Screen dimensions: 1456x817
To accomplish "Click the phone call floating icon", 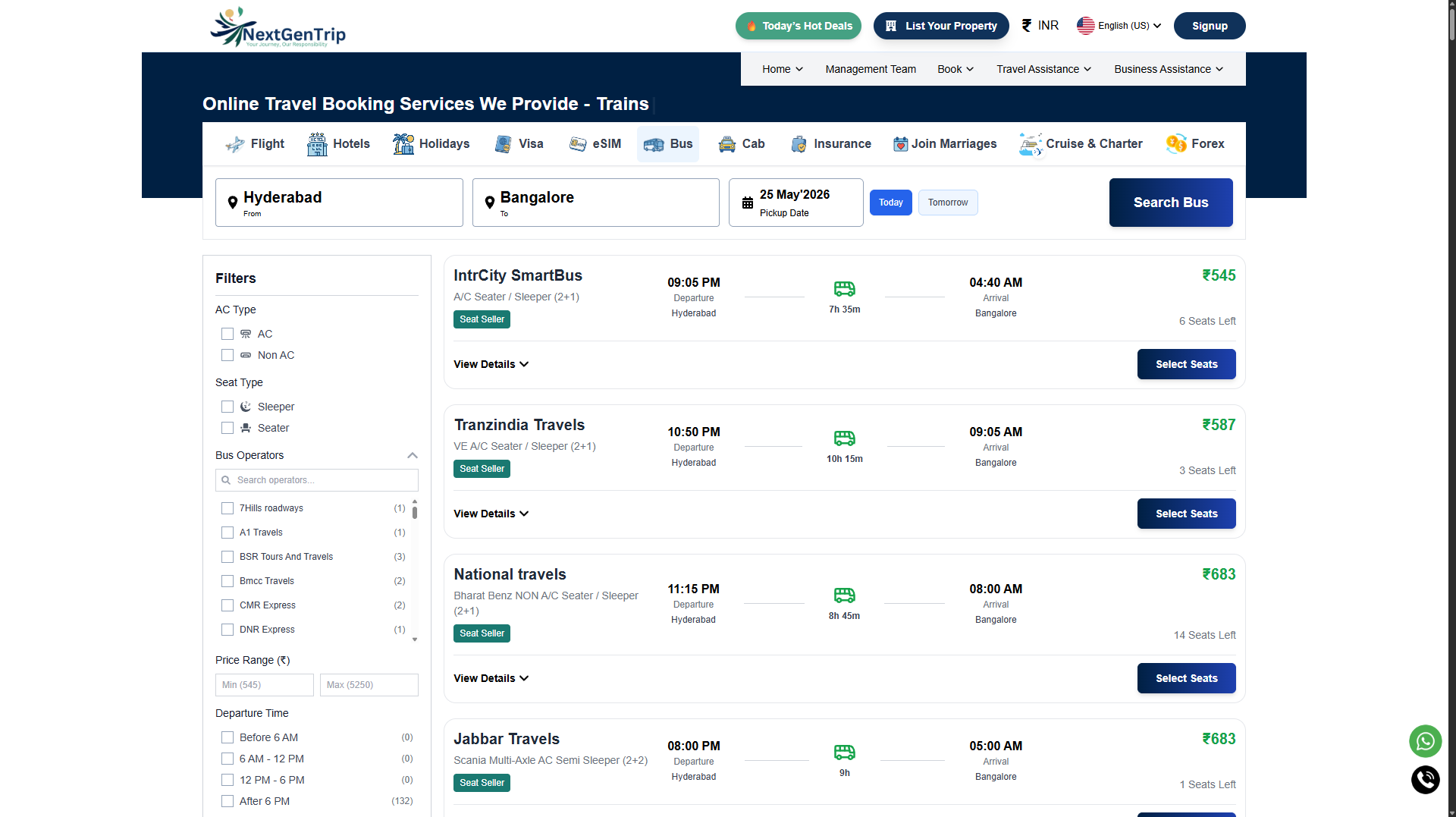I will (x=1425, y=780).
